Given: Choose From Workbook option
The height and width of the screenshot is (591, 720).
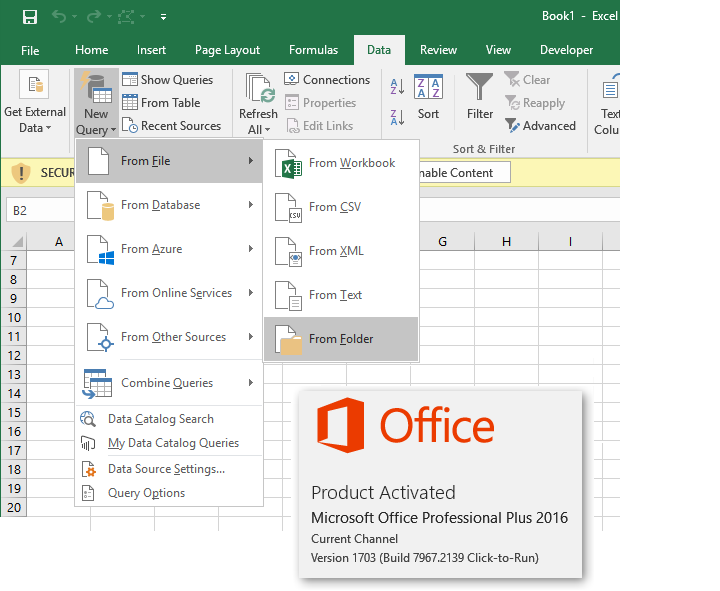Looking at the screenshot, I should point(341,163).
